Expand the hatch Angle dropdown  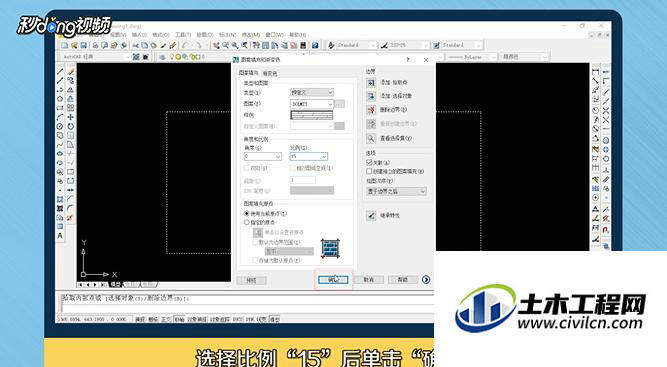[x=263, y=156]
